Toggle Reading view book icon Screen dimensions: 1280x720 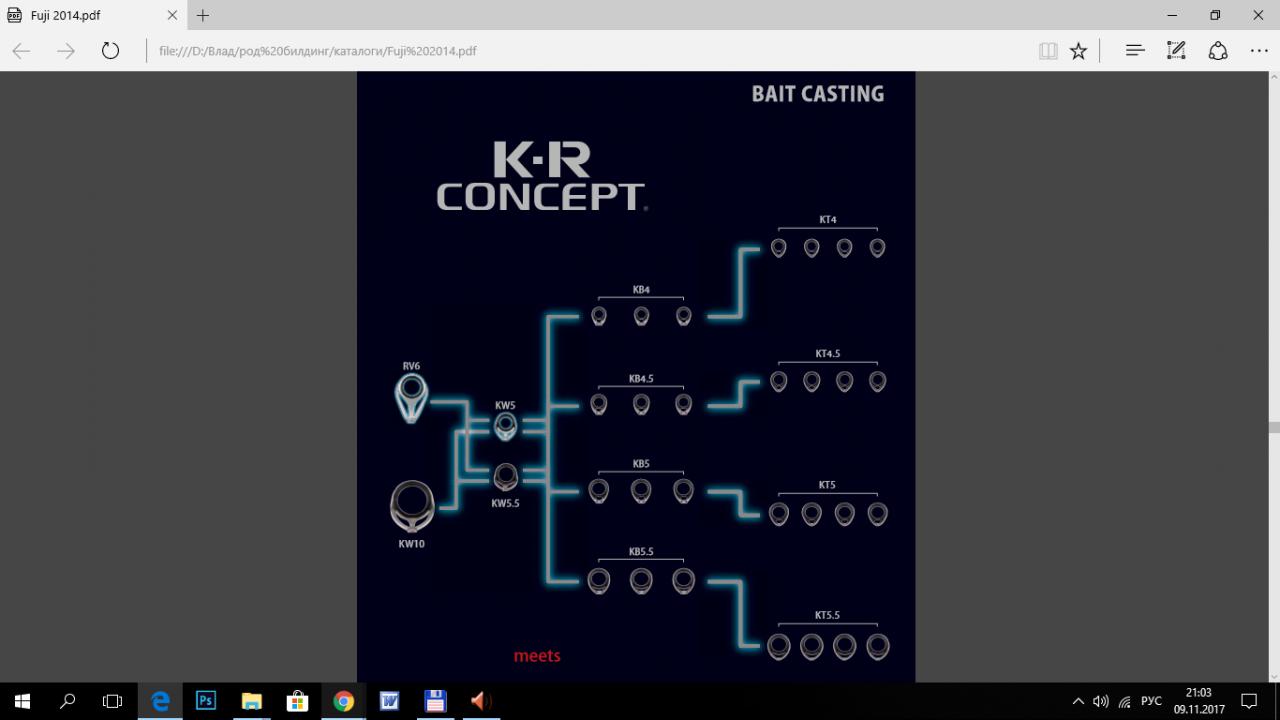(1048, 51)
